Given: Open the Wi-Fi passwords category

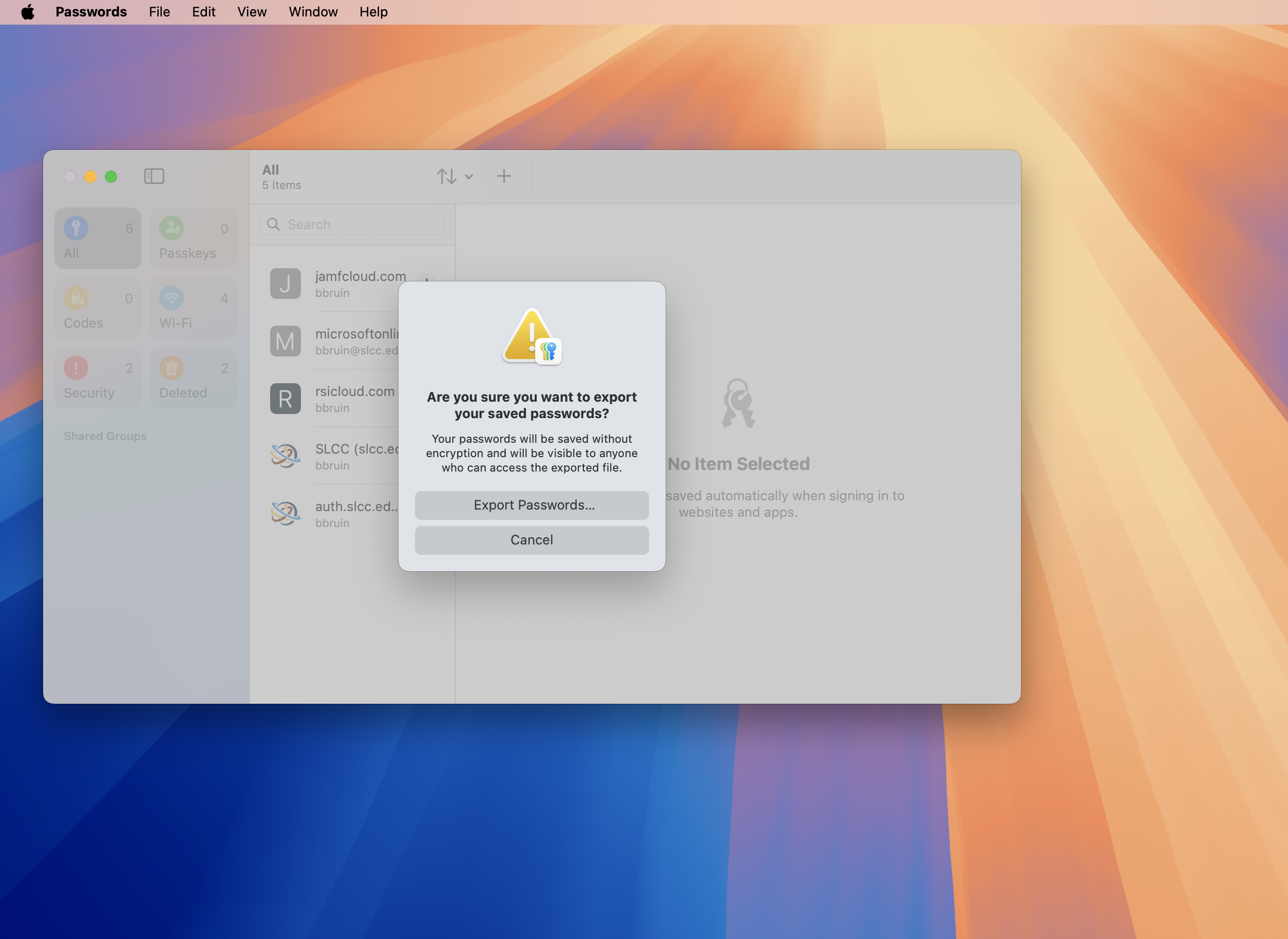Looking at the screenshot, I should click(x=193, y=308).
